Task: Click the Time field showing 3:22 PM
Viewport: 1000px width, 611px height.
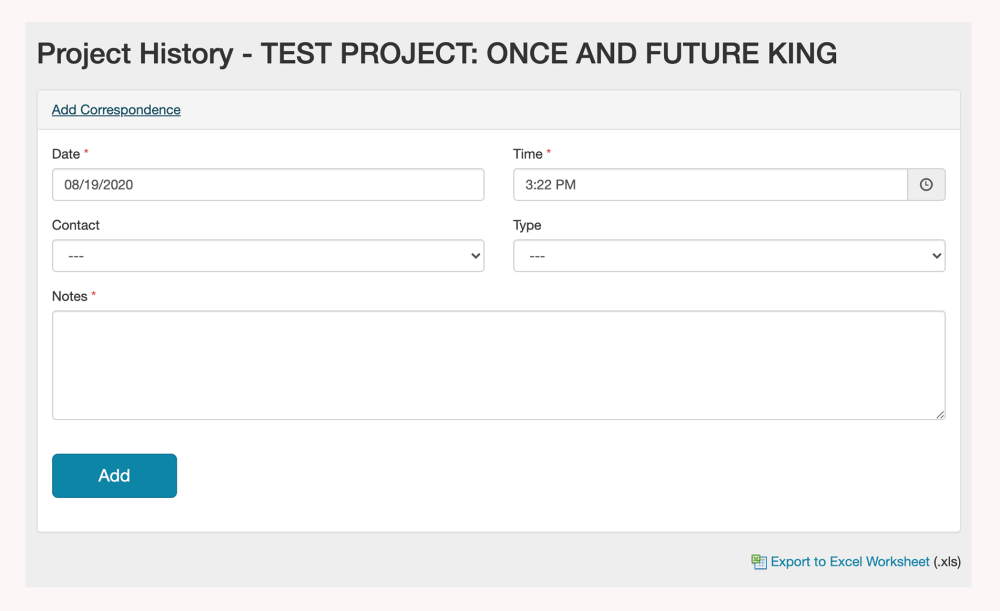Action: [x=710, y=185]
